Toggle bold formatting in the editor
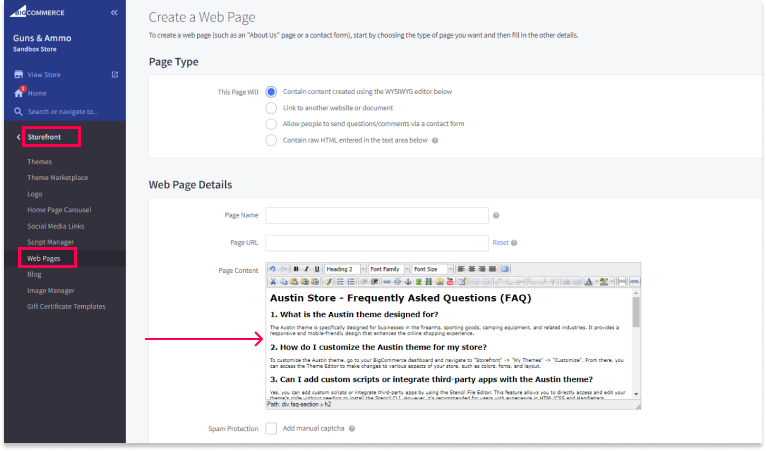 (296, 269)
